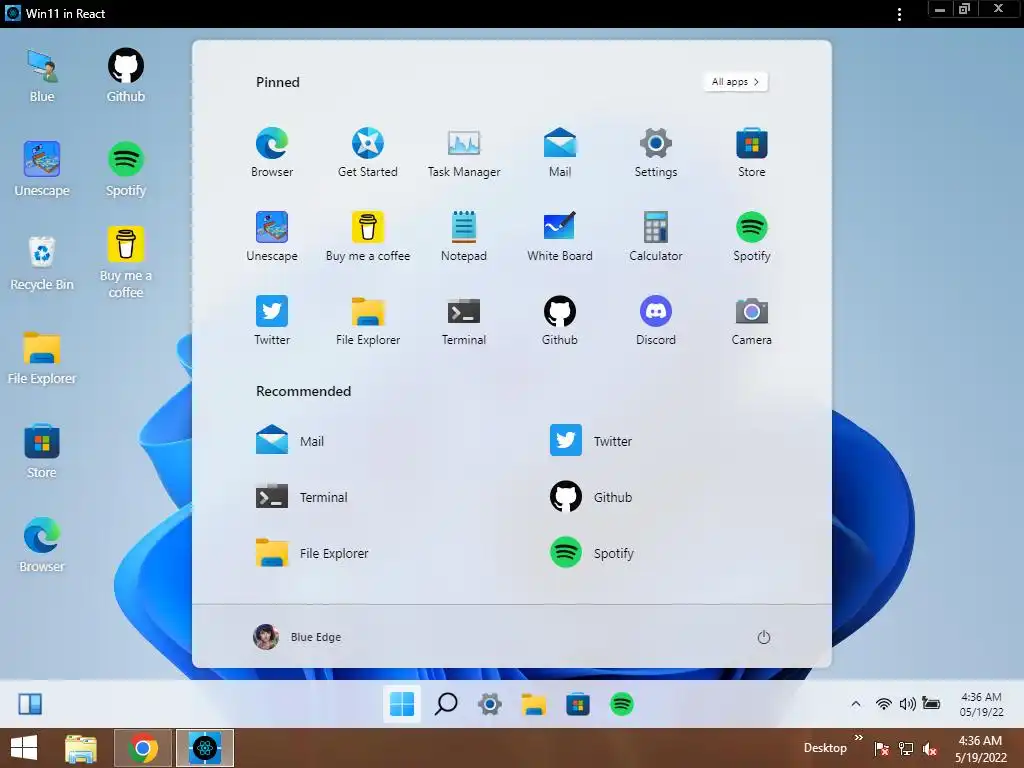1024x768 pixels.
Task: Click the host clock 5/19/2022
Action: click(x=980, y=748)
